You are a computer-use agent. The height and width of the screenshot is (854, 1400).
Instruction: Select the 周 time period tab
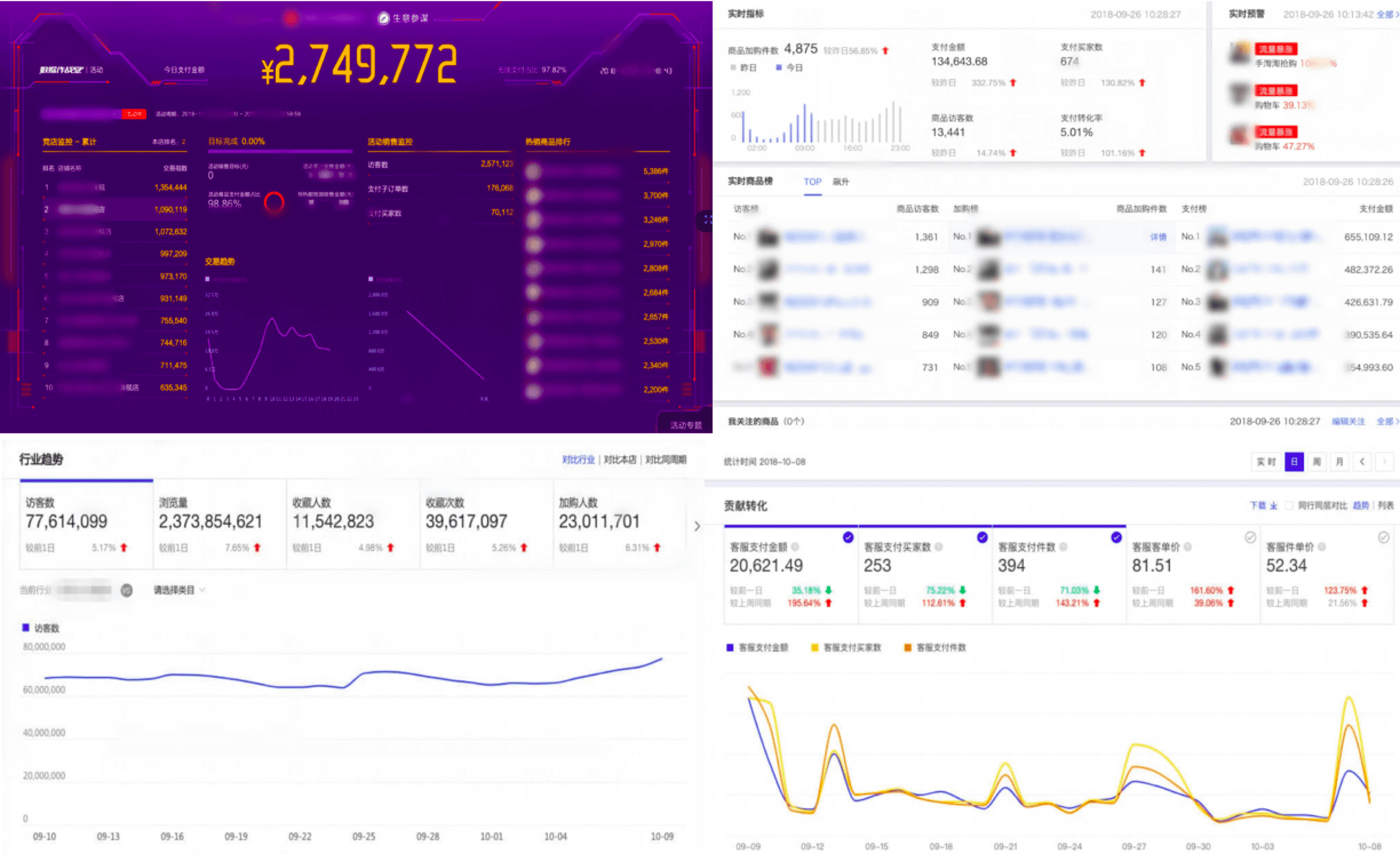pos(1317,461)
